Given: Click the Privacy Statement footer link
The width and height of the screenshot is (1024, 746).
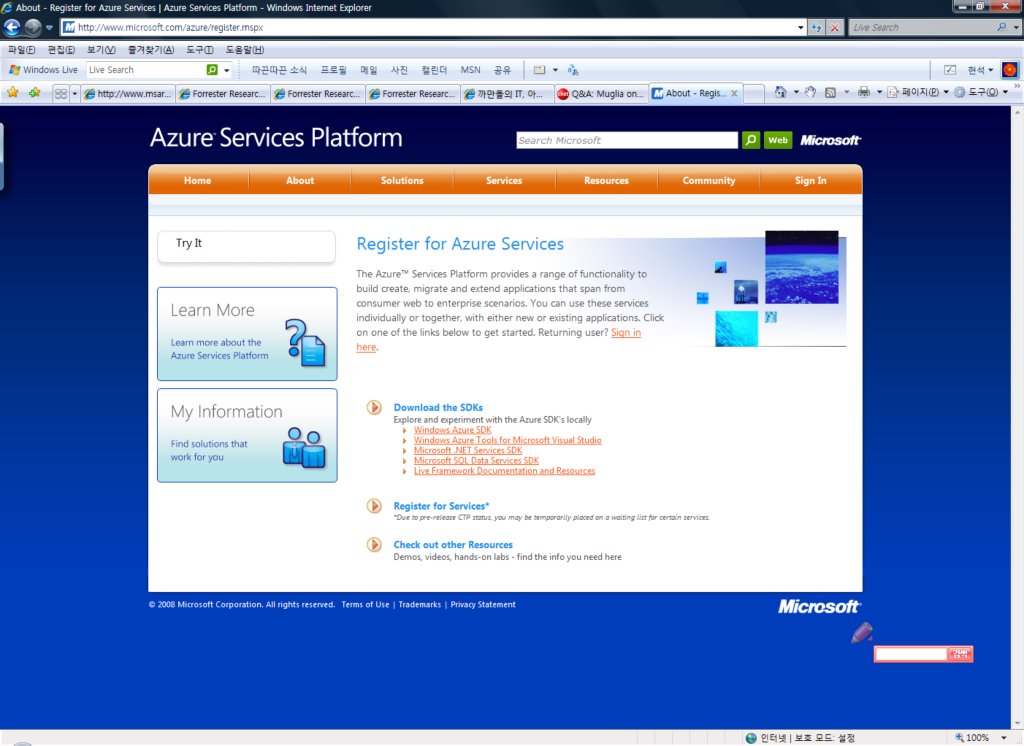Looking at the screenshot, I should (483, 604).
